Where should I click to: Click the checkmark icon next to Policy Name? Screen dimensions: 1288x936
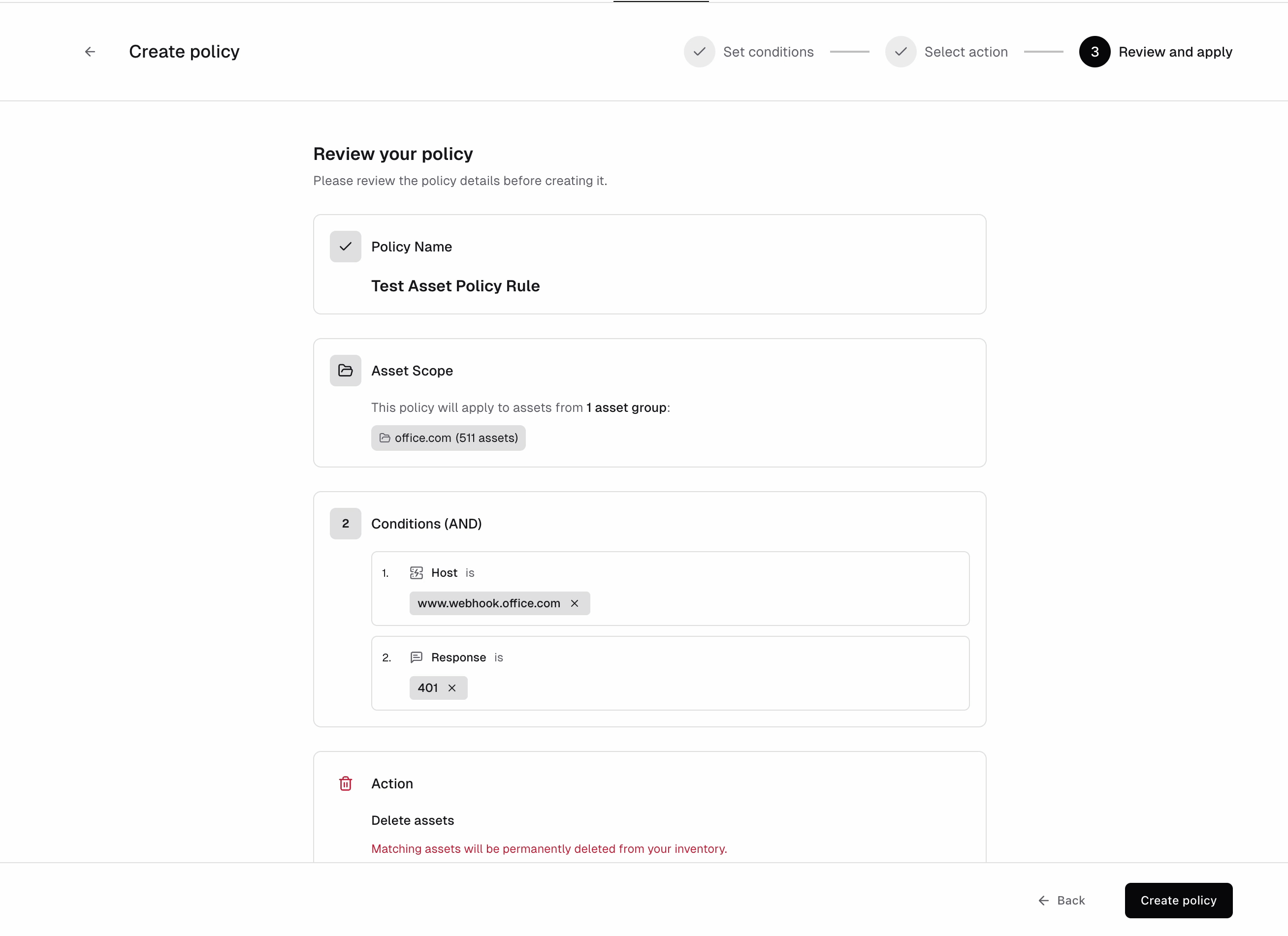(345, 247)
